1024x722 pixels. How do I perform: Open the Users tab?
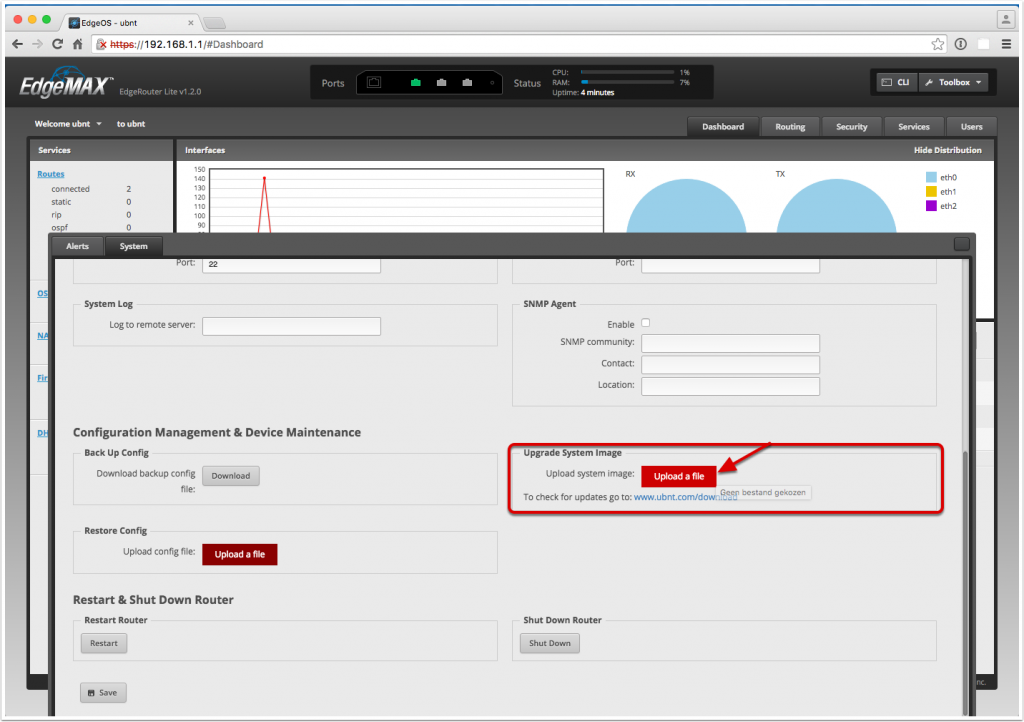tap(971, 127)
